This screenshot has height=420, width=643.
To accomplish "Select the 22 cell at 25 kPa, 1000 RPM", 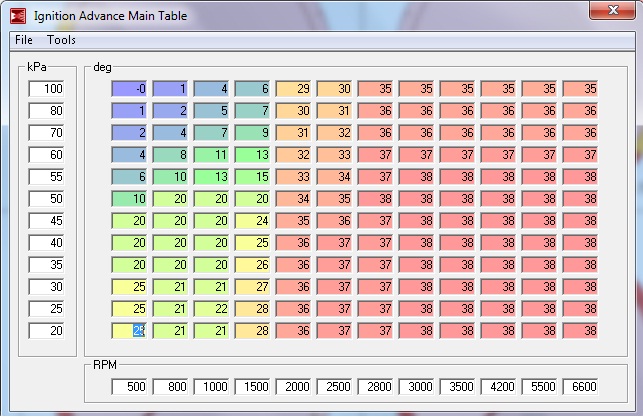I will tap(211, 308).
